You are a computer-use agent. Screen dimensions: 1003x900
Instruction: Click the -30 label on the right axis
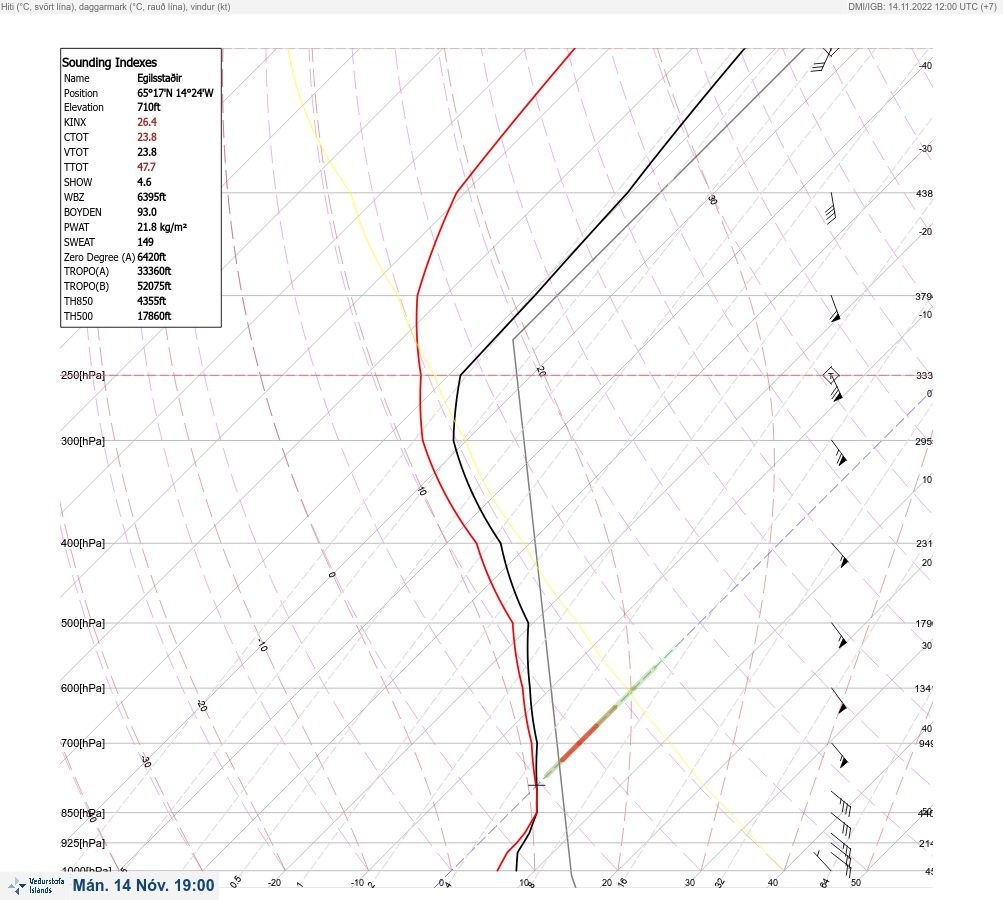925,148
